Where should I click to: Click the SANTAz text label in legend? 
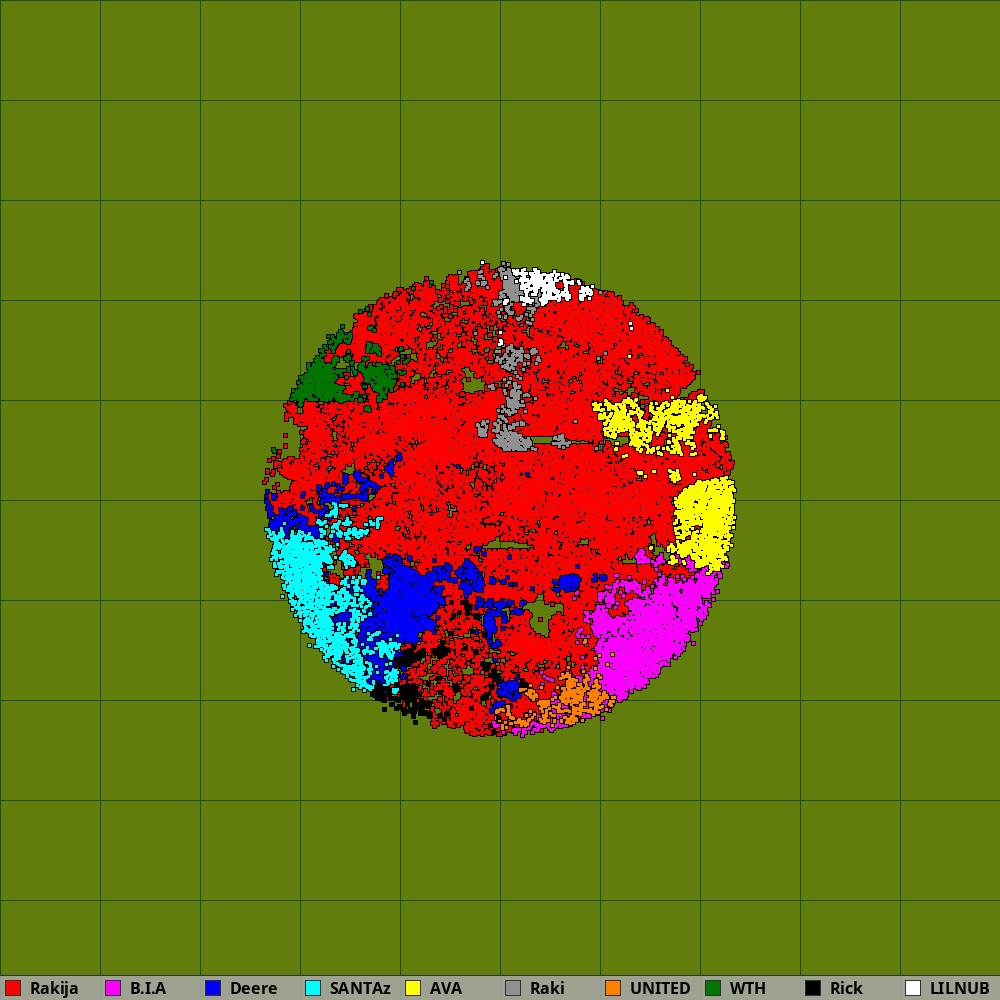tap(360, 988)
